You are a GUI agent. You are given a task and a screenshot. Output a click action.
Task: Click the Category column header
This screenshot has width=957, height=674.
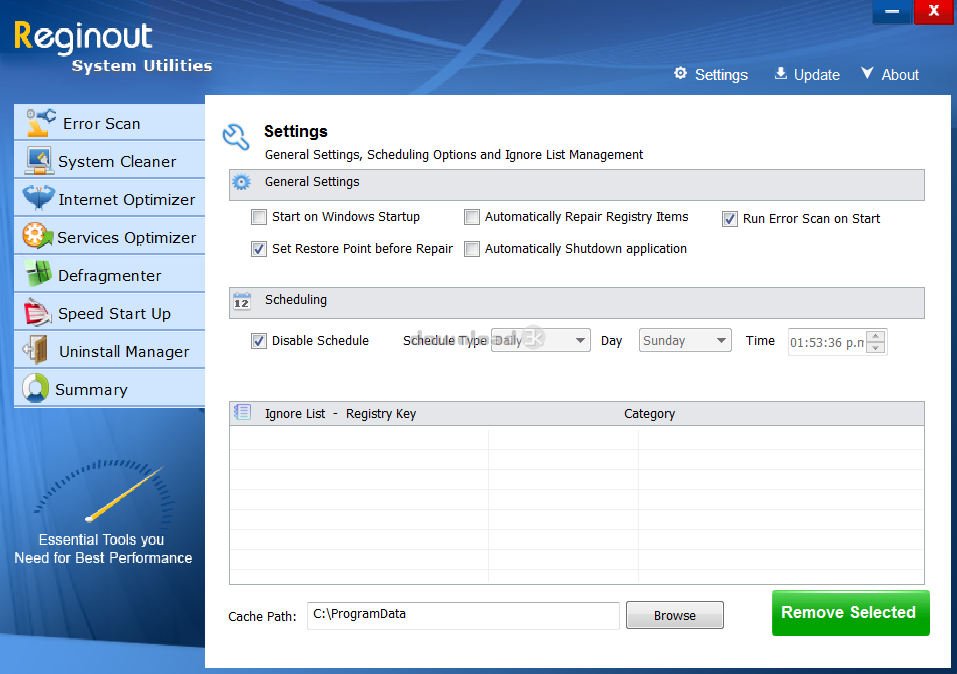(649, 413)
